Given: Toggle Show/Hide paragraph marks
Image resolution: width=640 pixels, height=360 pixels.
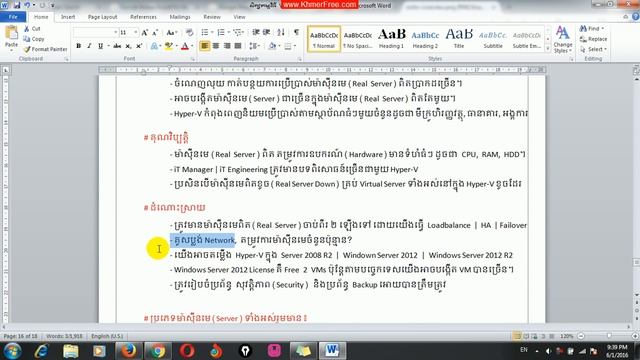Looking at the screenshot, I should [296, 32].
